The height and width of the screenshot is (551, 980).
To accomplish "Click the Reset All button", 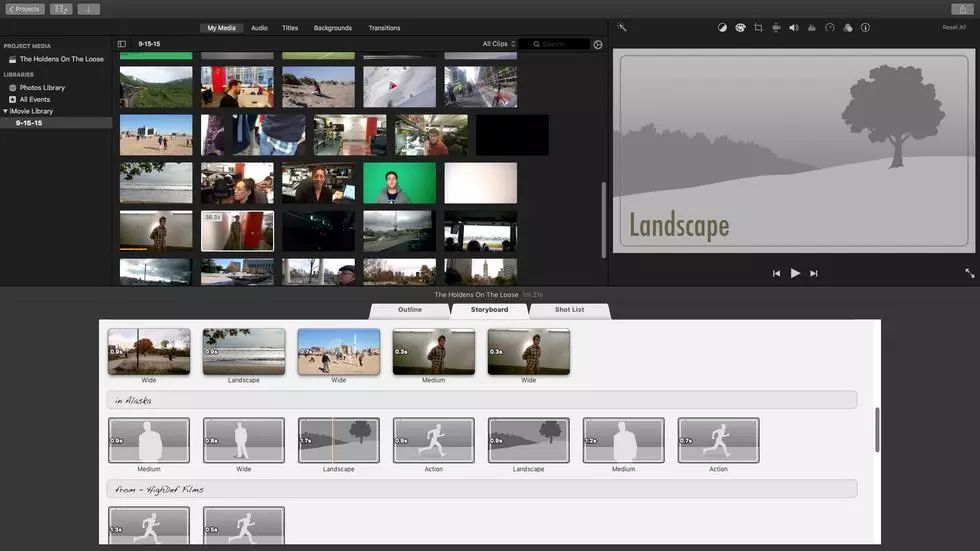I will pyautogui.click(x=954, y=28).
